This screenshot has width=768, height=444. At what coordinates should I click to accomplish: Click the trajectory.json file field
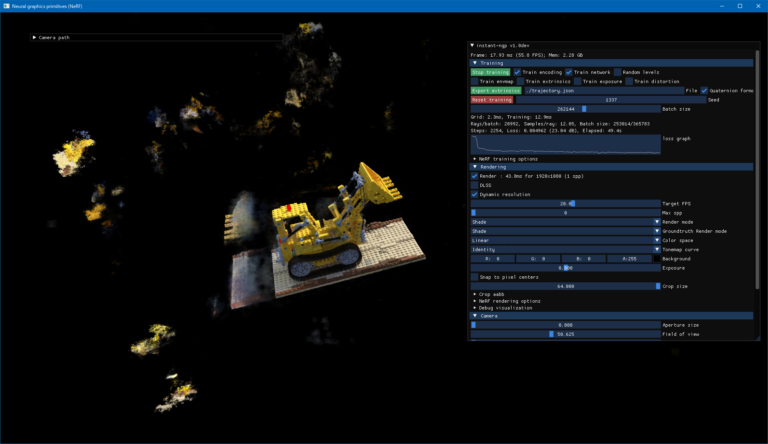[603, 91]
